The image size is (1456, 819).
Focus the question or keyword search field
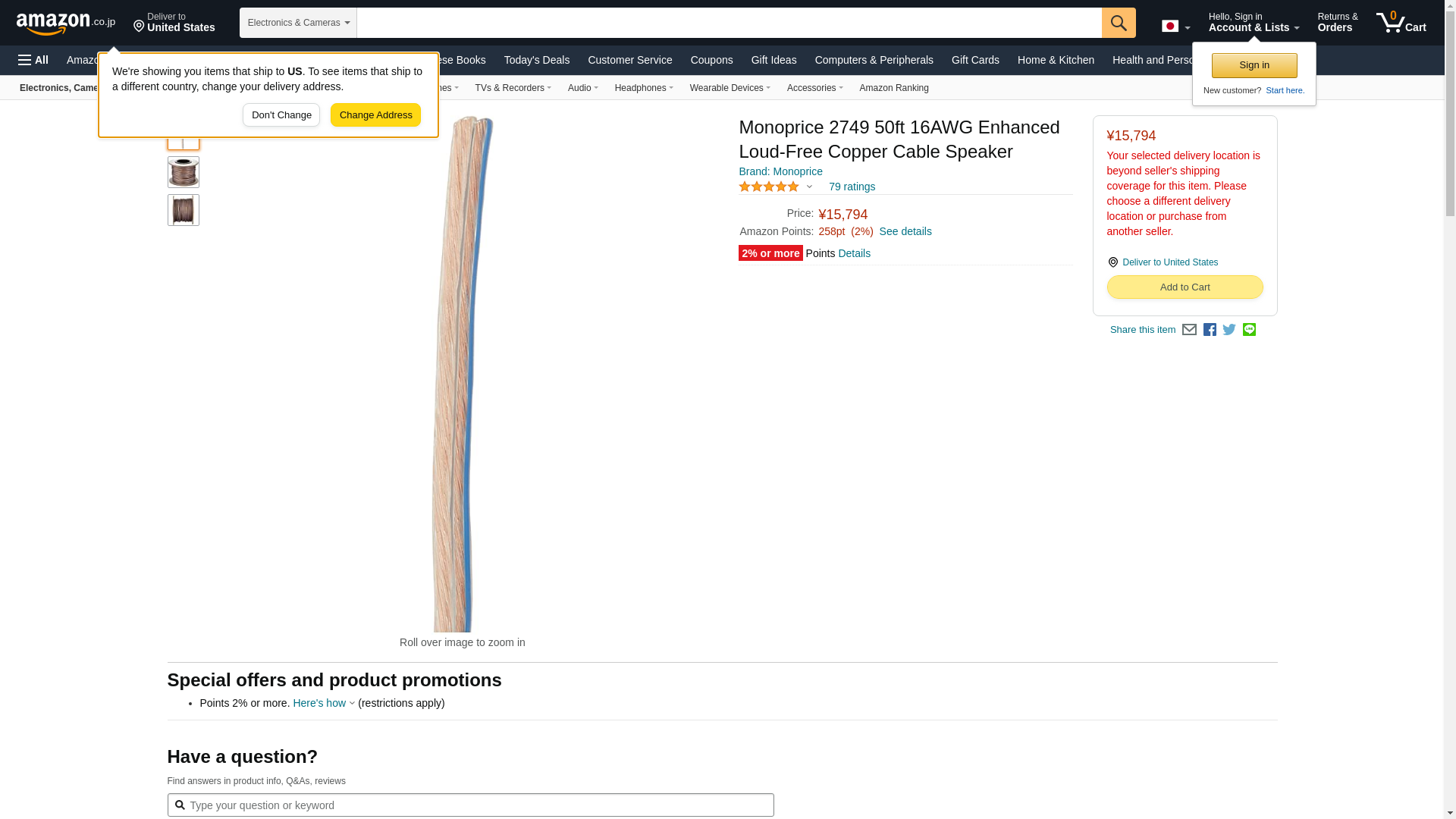coord(470,805)
